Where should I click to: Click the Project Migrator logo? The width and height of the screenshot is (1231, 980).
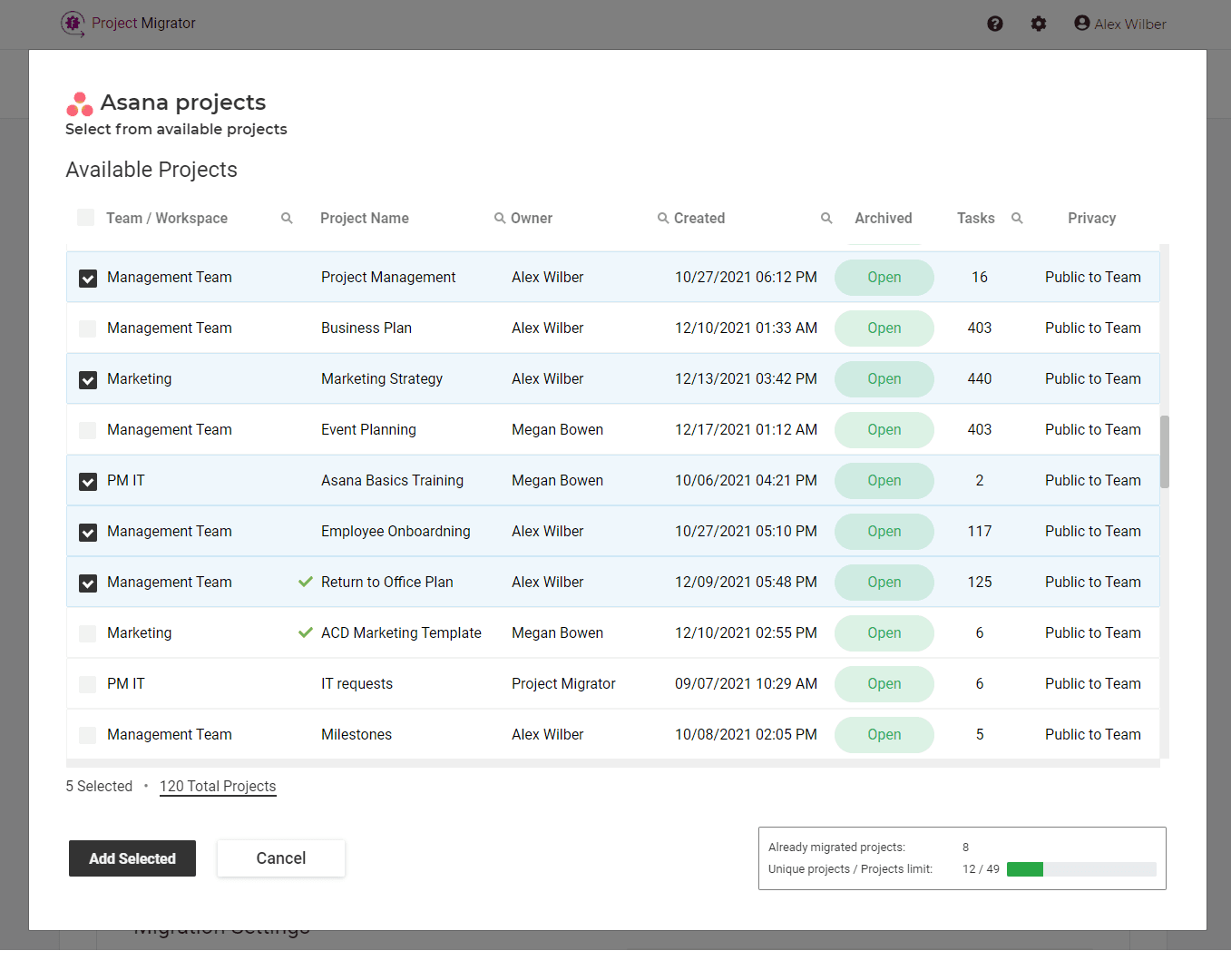(73, 24)
